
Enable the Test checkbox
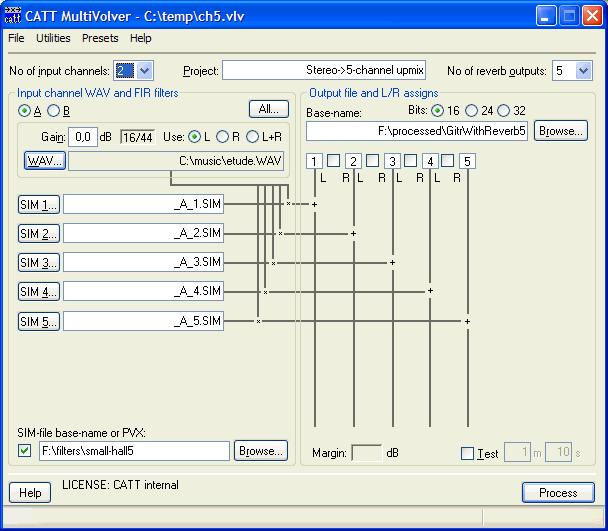tap(468, 454)
